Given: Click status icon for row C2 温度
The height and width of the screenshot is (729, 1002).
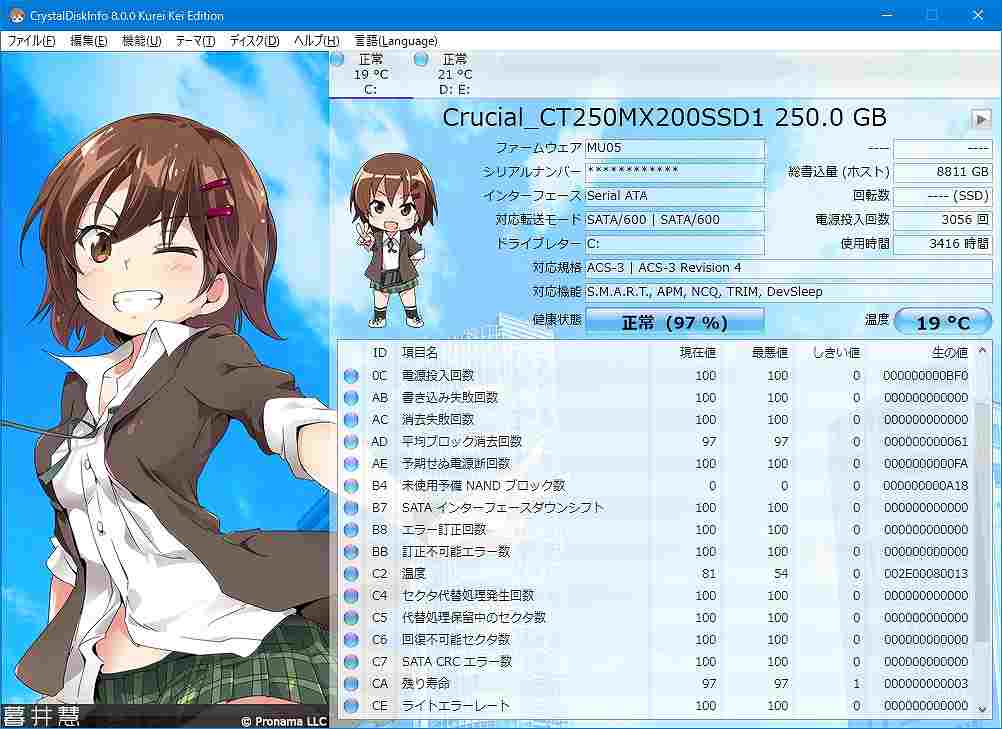Looking at the screenshot, I should [x=351, y=574].
